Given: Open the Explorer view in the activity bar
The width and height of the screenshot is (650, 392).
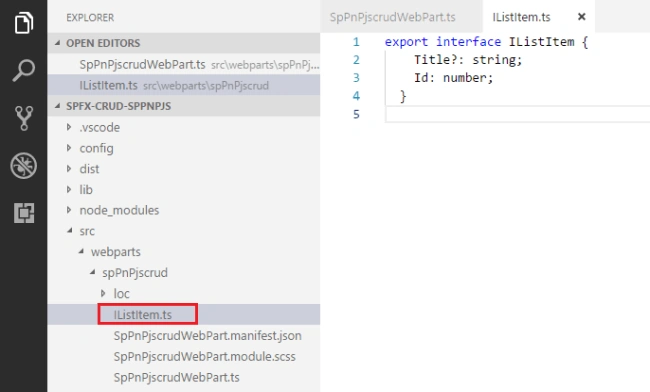Looking at the screenshot, I should pos(24,23).
